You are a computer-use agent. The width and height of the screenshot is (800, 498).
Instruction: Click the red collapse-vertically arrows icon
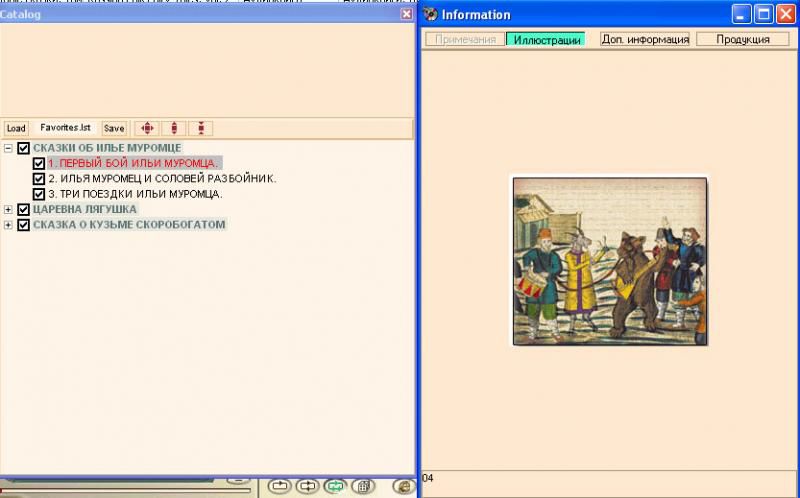201,128
